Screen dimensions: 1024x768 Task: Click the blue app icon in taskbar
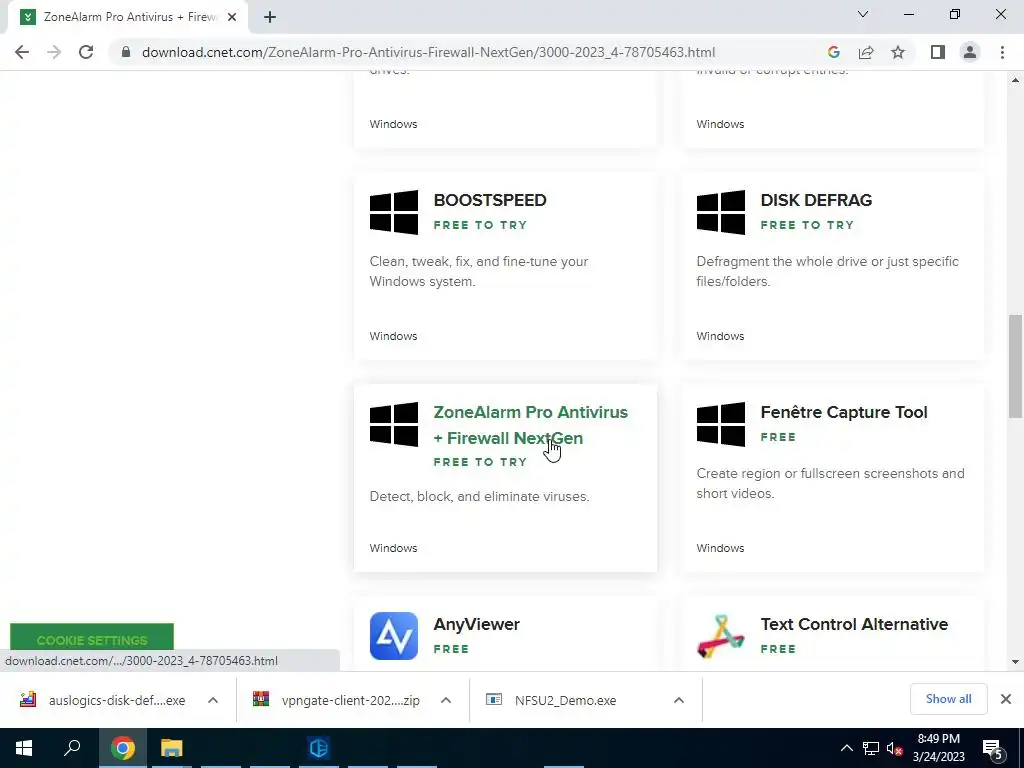pyautogui.click(x=319, y=748)
